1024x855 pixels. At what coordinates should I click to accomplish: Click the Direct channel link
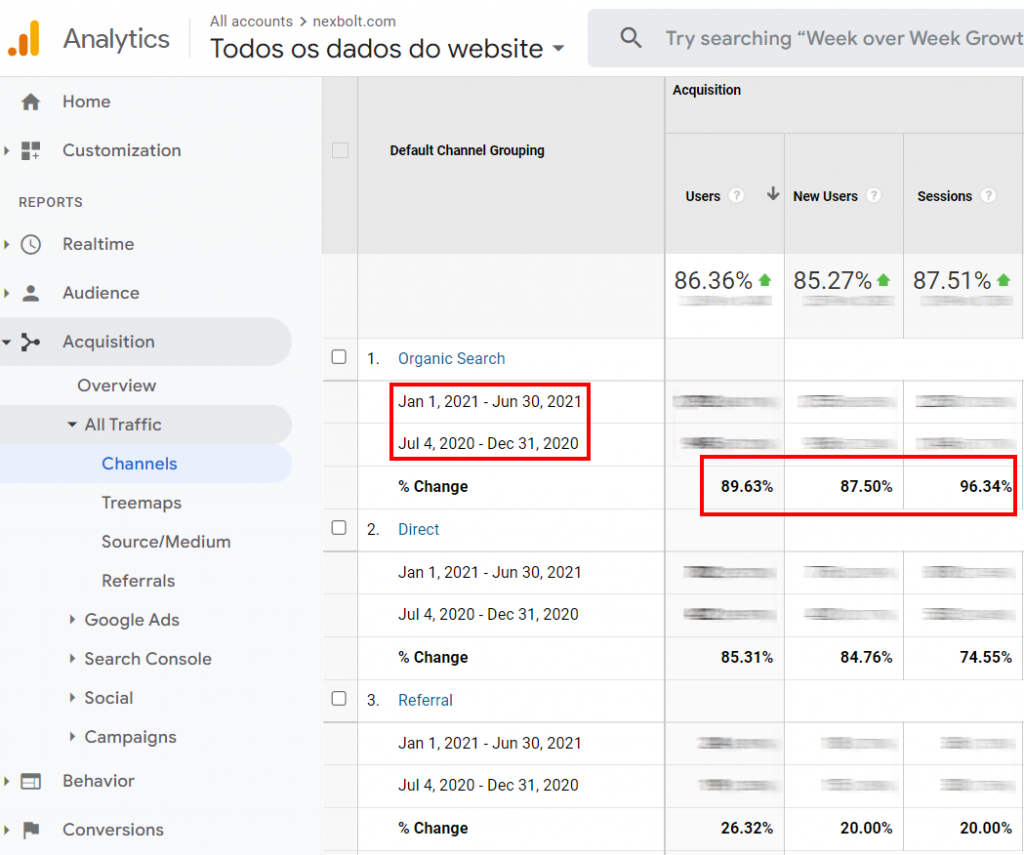pyautogui.click(x=418, y=529)
